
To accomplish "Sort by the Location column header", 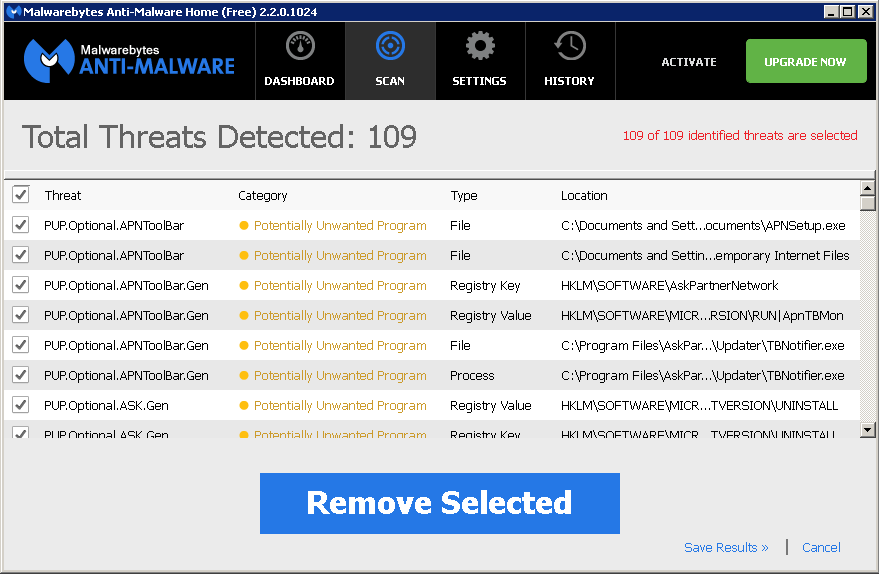I will (x=584, y=196).
